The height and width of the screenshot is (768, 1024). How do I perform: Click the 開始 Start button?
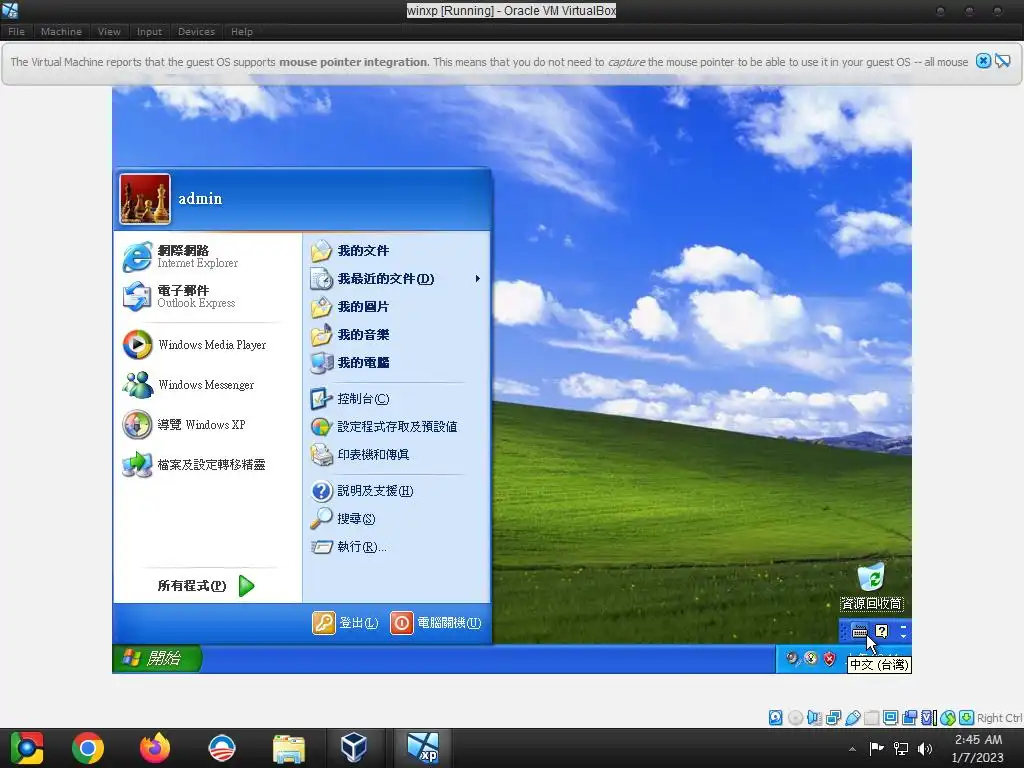click(x=157, y=658)
